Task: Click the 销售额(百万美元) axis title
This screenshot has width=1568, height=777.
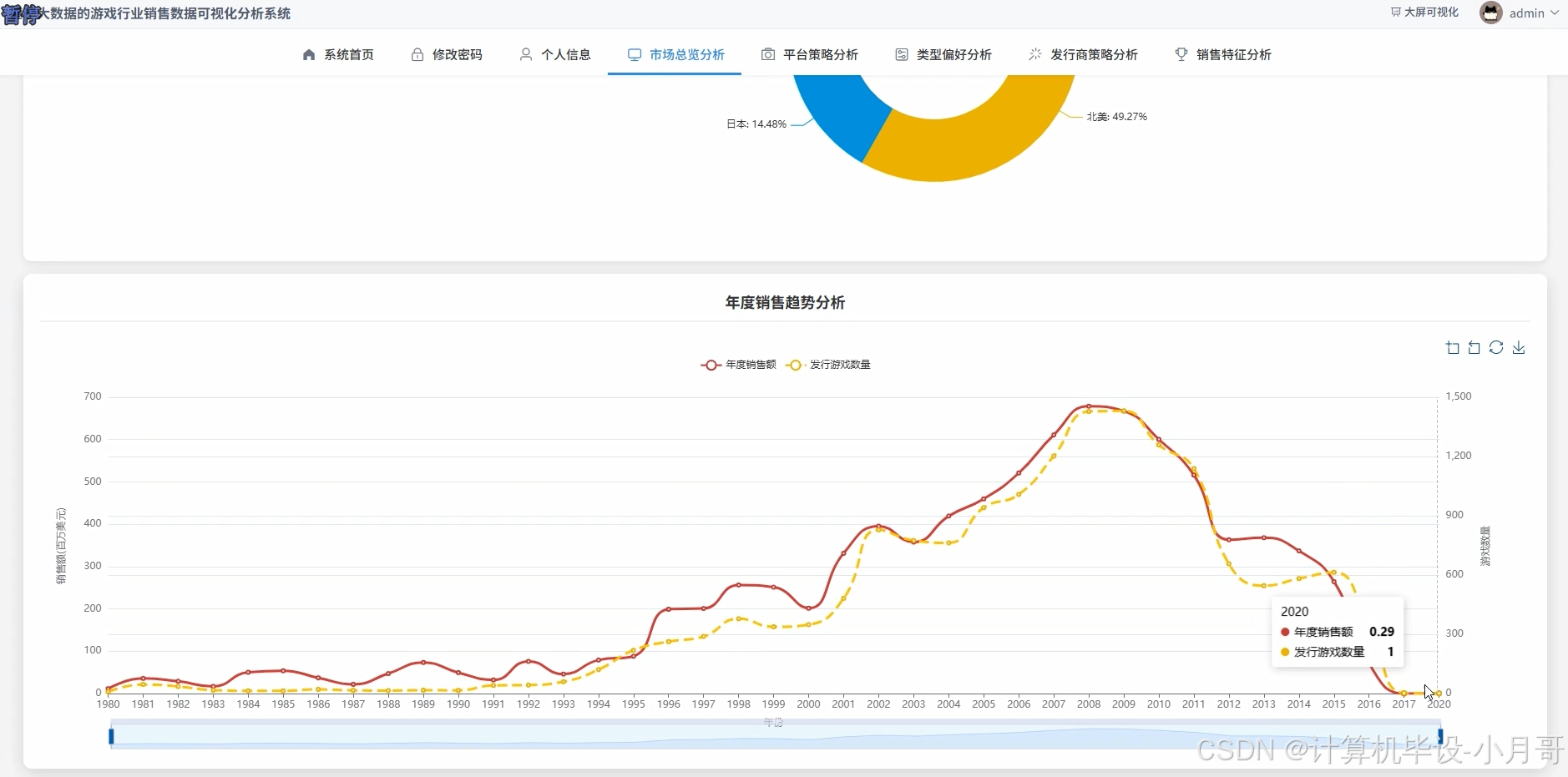Action: pos(61,546)
